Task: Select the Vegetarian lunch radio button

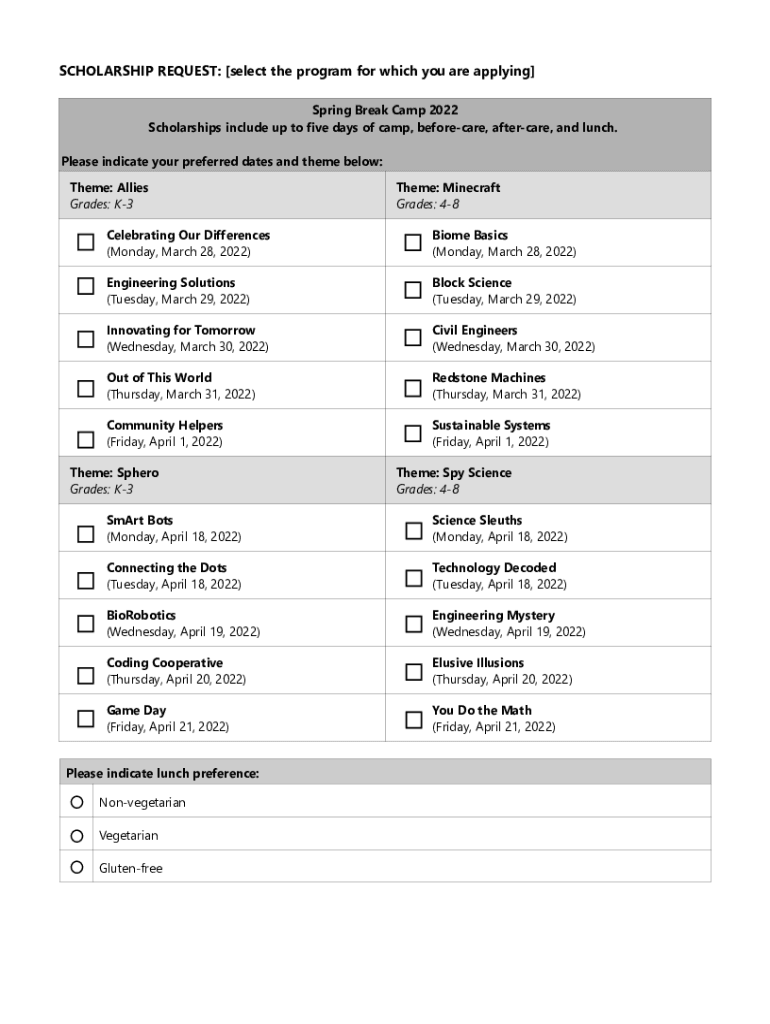Action: click(x=77, y=835)
